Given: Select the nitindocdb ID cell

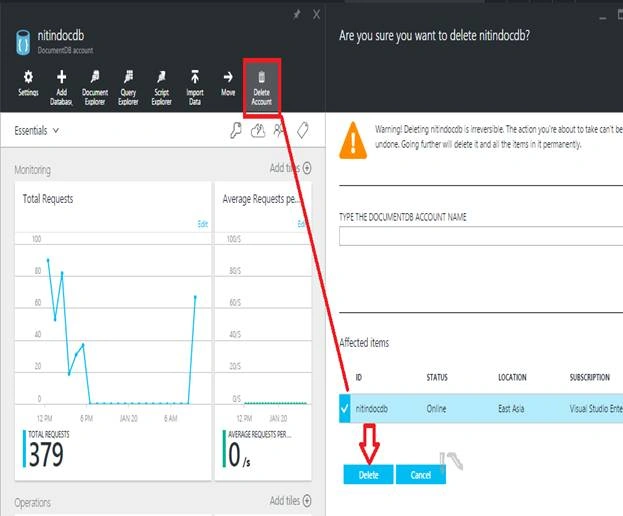Looking at the screenshot, I should pos(371,408).
